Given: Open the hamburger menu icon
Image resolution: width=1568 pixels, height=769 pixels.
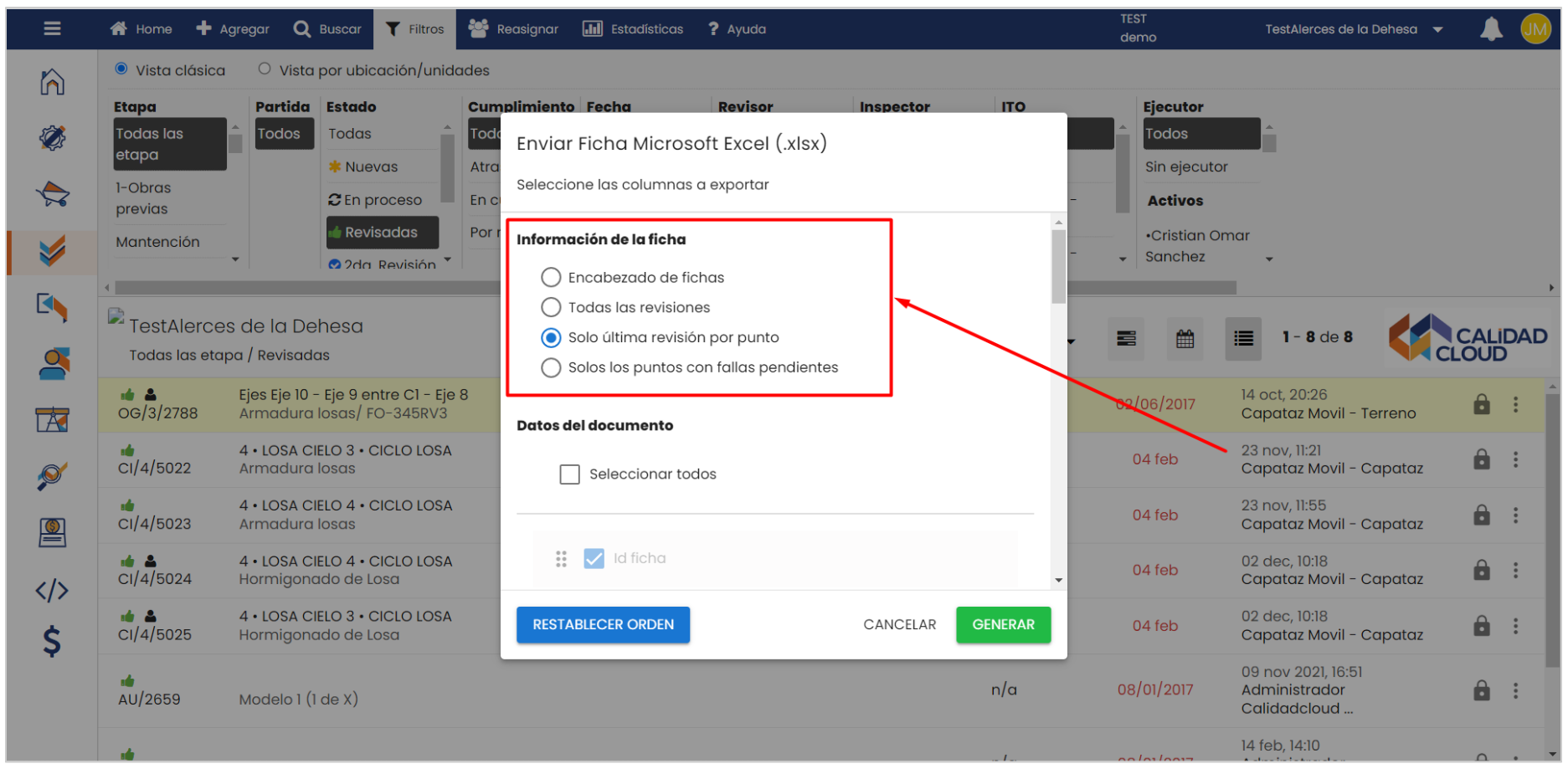Looking at the screenshot, I should coord(52,28).
